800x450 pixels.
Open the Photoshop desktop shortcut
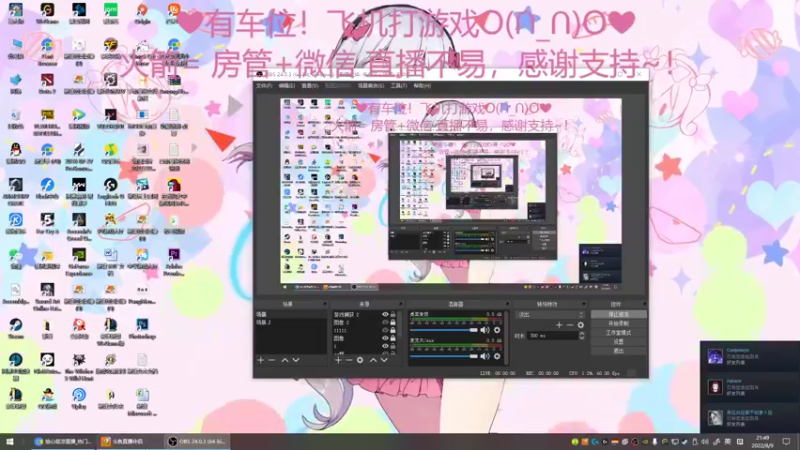coord(142,328)
